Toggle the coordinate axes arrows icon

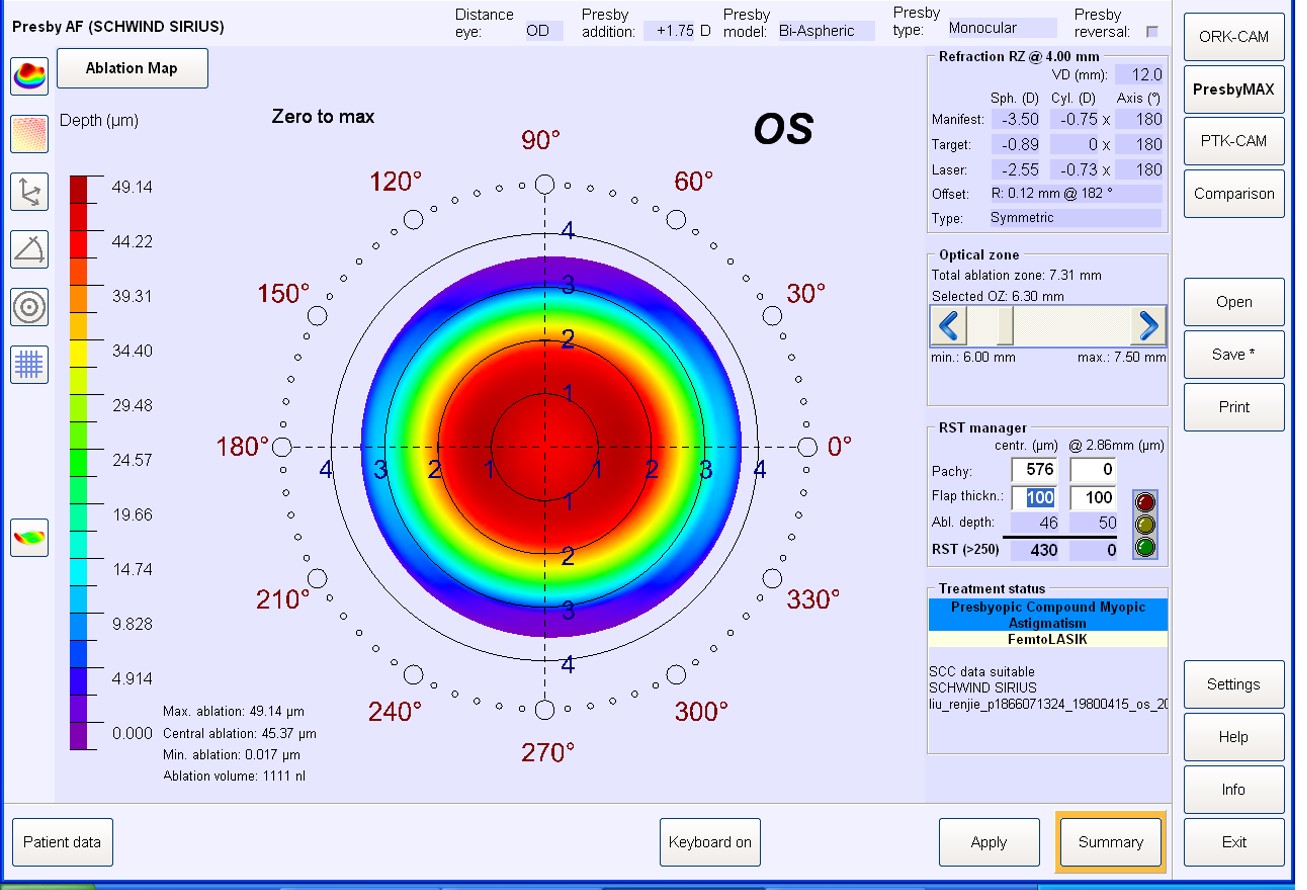coord(30,191)
